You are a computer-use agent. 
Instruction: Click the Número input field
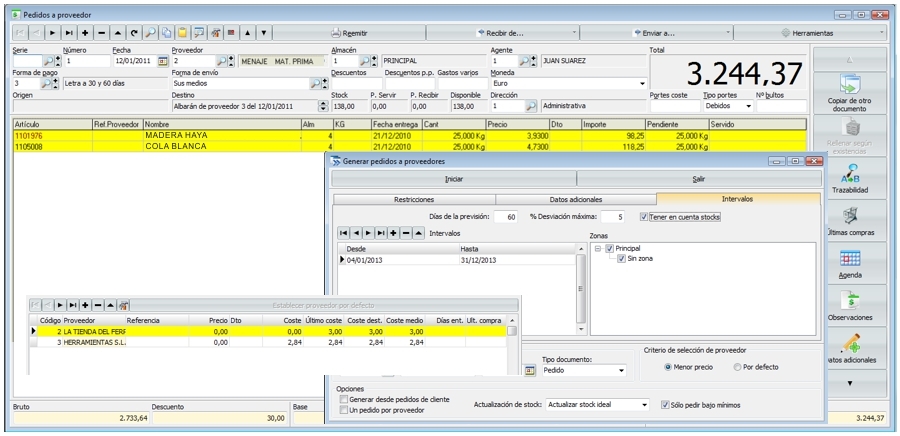[x=87, y=61]
